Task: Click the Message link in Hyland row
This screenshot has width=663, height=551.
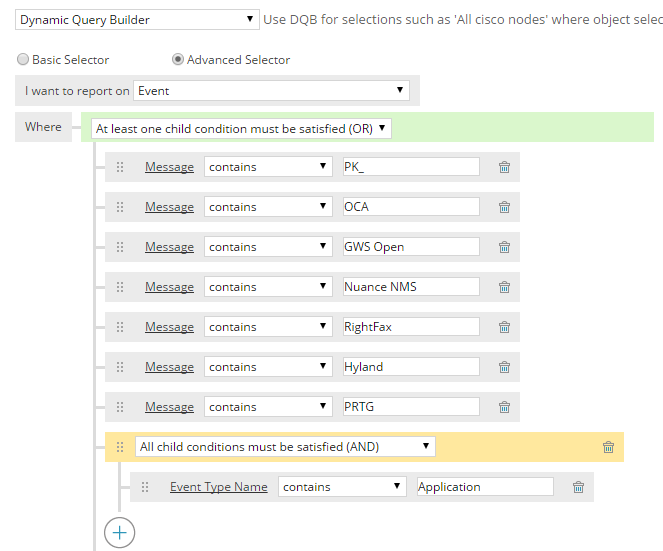Action: tap(169, 367)
